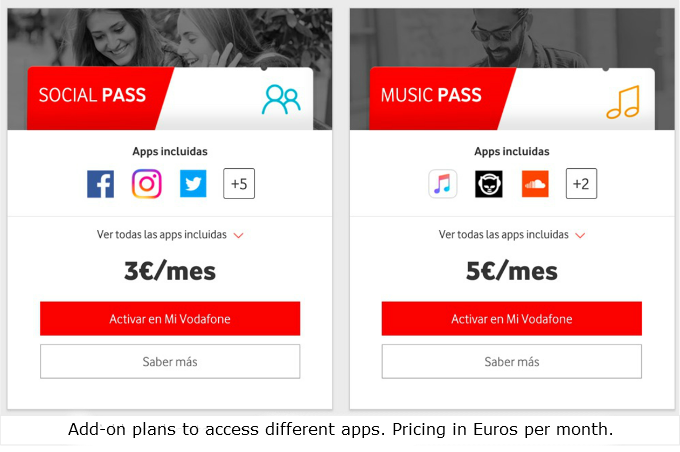Activate Social Pass in Mi Vodafone
This screenshot has height=452, width=680.
coord(170,318)
